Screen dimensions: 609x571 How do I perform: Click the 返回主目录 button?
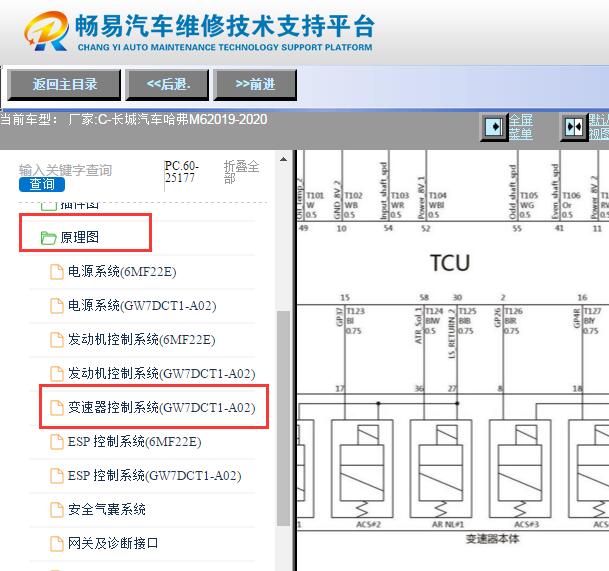pyautogui.click(x=64, y=85)
